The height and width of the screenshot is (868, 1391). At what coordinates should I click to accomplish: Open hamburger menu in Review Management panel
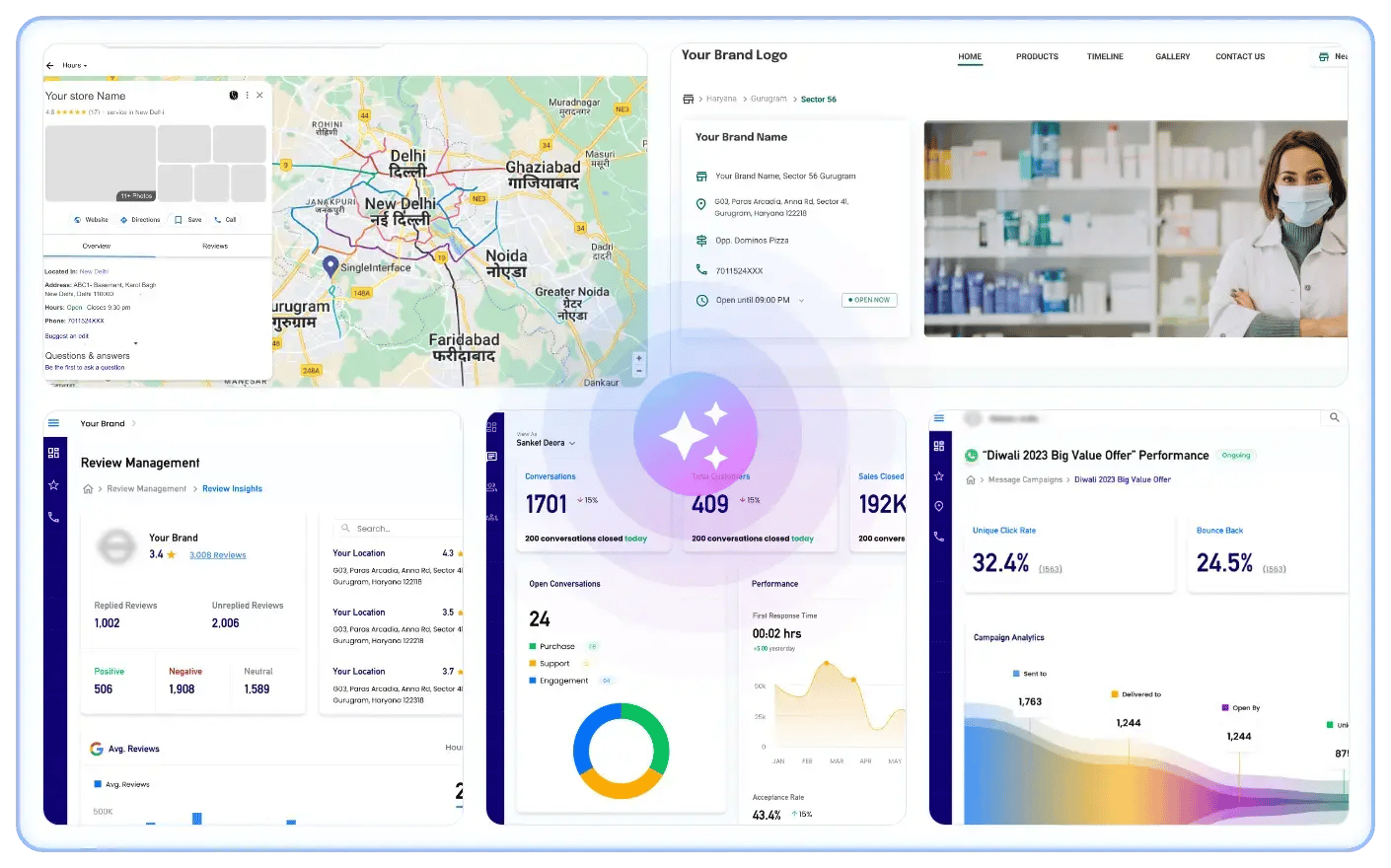coord(53,423)
